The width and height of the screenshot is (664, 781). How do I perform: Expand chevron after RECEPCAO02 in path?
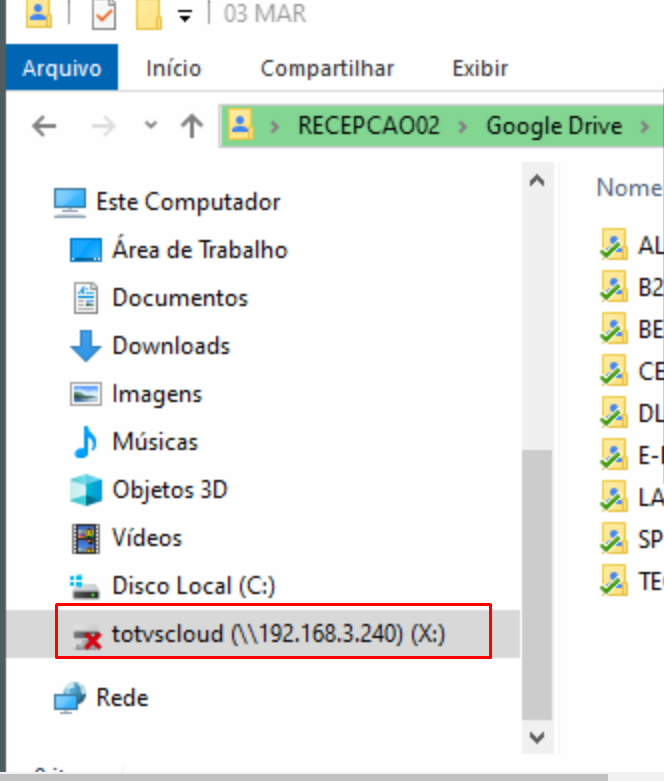(x=463, y=127)
